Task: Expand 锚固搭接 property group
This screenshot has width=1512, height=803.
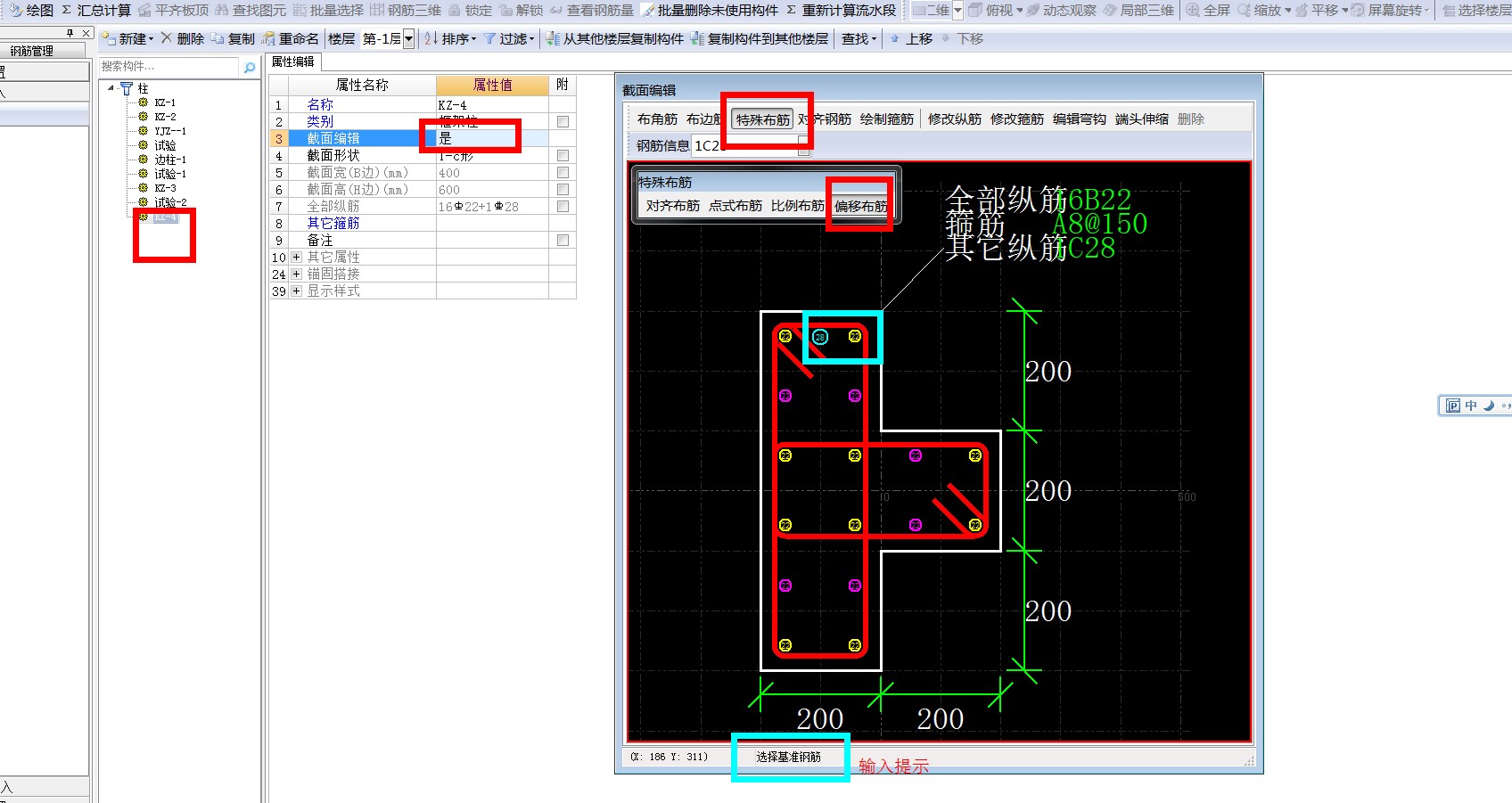Action: pyautogui.click(x=296, y=274)
